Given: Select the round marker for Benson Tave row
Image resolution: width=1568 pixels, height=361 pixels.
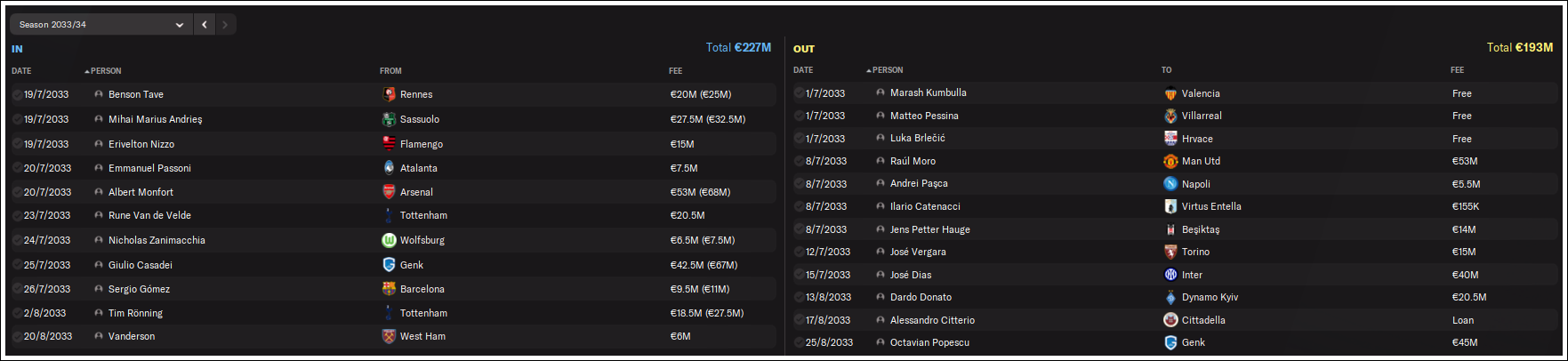Looking at the screenshot, I should click(x=18, y=94).
